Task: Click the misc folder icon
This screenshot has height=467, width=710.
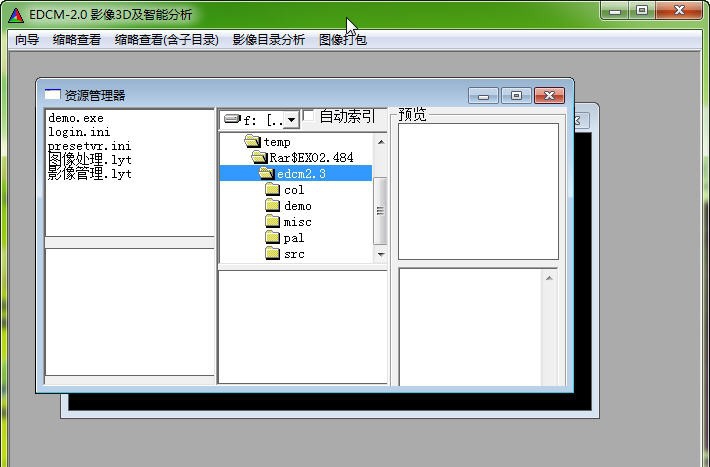Action: pyautogui.click(x=272, y=221)
